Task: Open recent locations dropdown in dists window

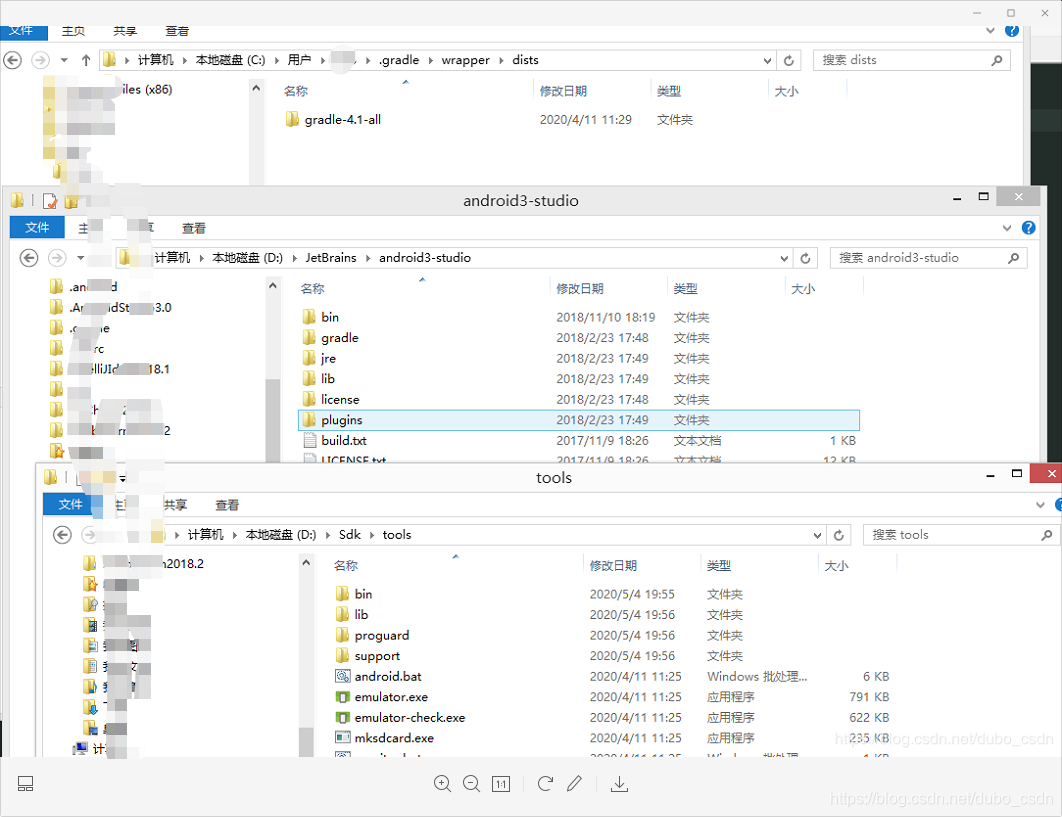Action: pyautogui.click(x=64, y=60)
